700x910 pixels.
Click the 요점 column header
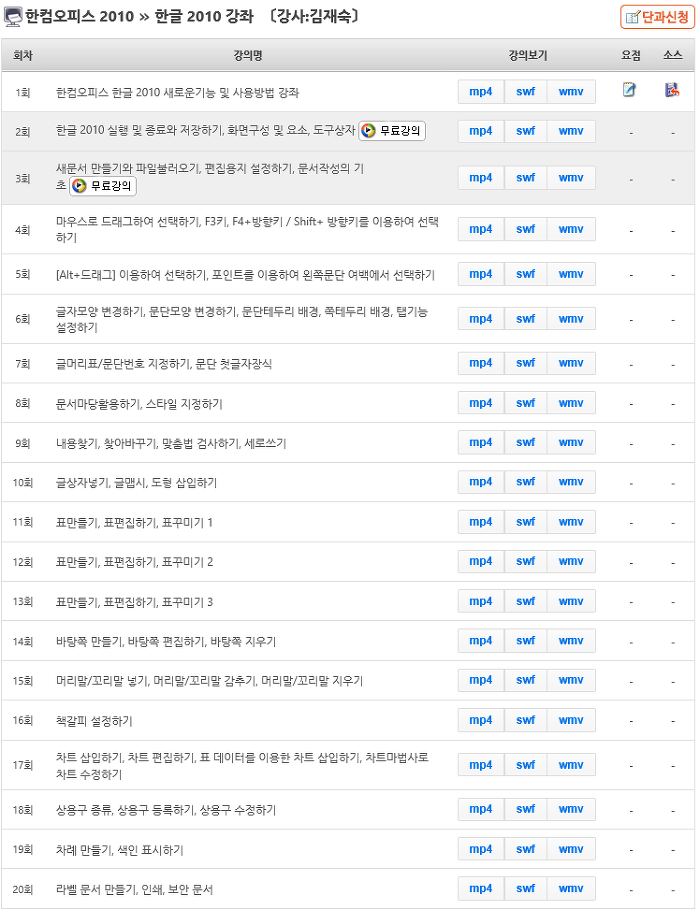click(x=630, y=56)
